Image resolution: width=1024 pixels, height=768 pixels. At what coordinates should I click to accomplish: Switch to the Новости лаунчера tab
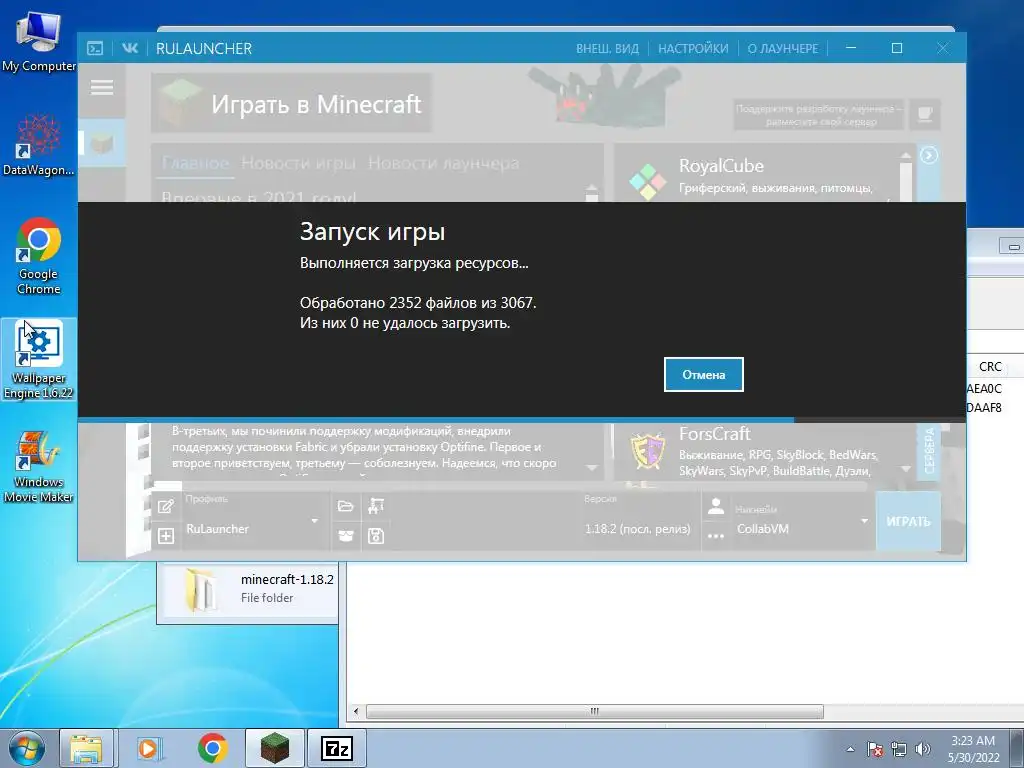point(443,163)
